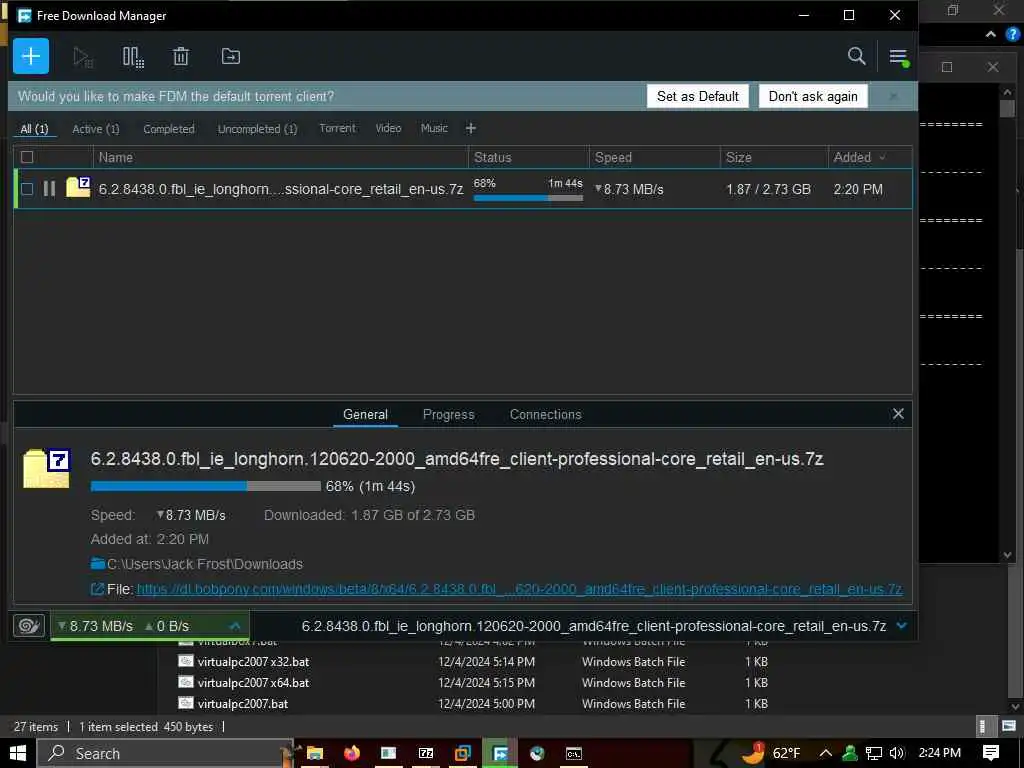
Task: Switch to the Completed filter
Action: tap(168, 129)
